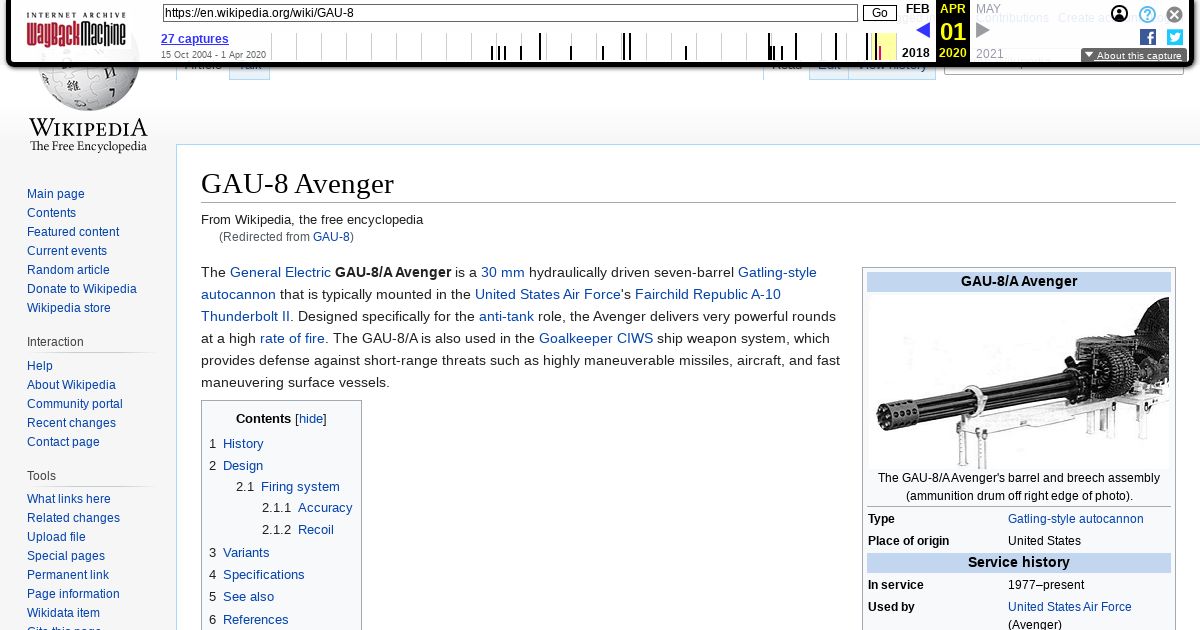This screenshot has width=1200, height=630.
Task: Open Help in Interaction section
Action: (x=40, y=366)
